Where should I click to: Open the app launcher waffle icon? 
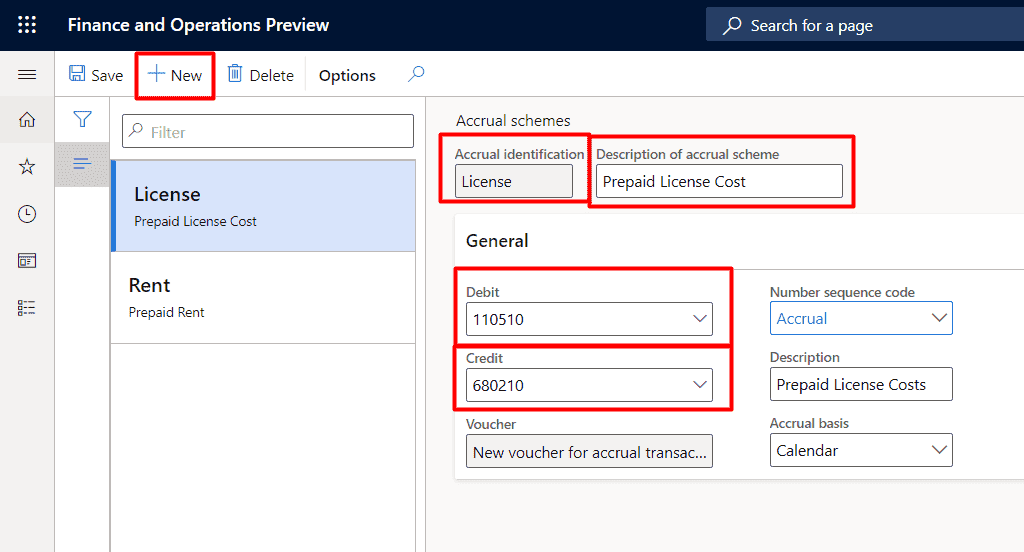27,25
